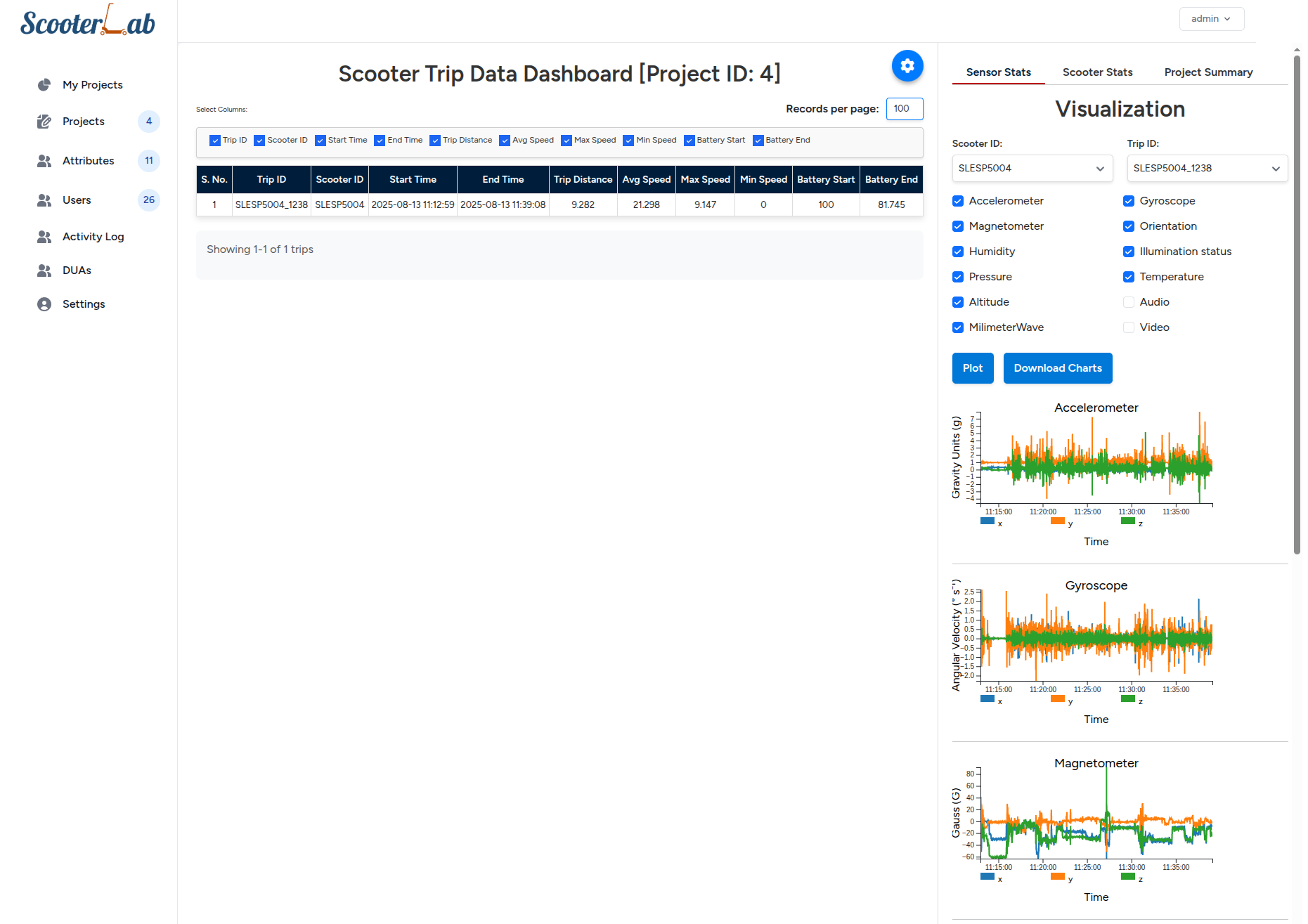Click the Users people icon
This screenshot has height=924, width=1308.
[x=44, y=200]
